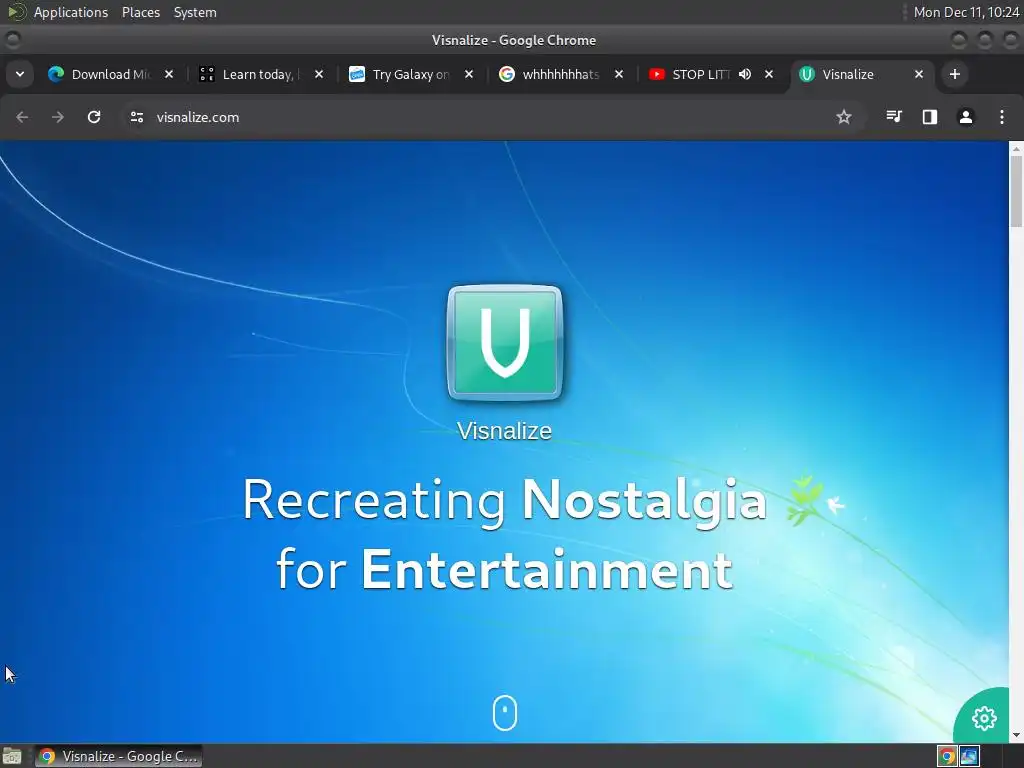The image size is (1024, 768).
Task: Click the window menu button in title bar
Action: [12, 40]
